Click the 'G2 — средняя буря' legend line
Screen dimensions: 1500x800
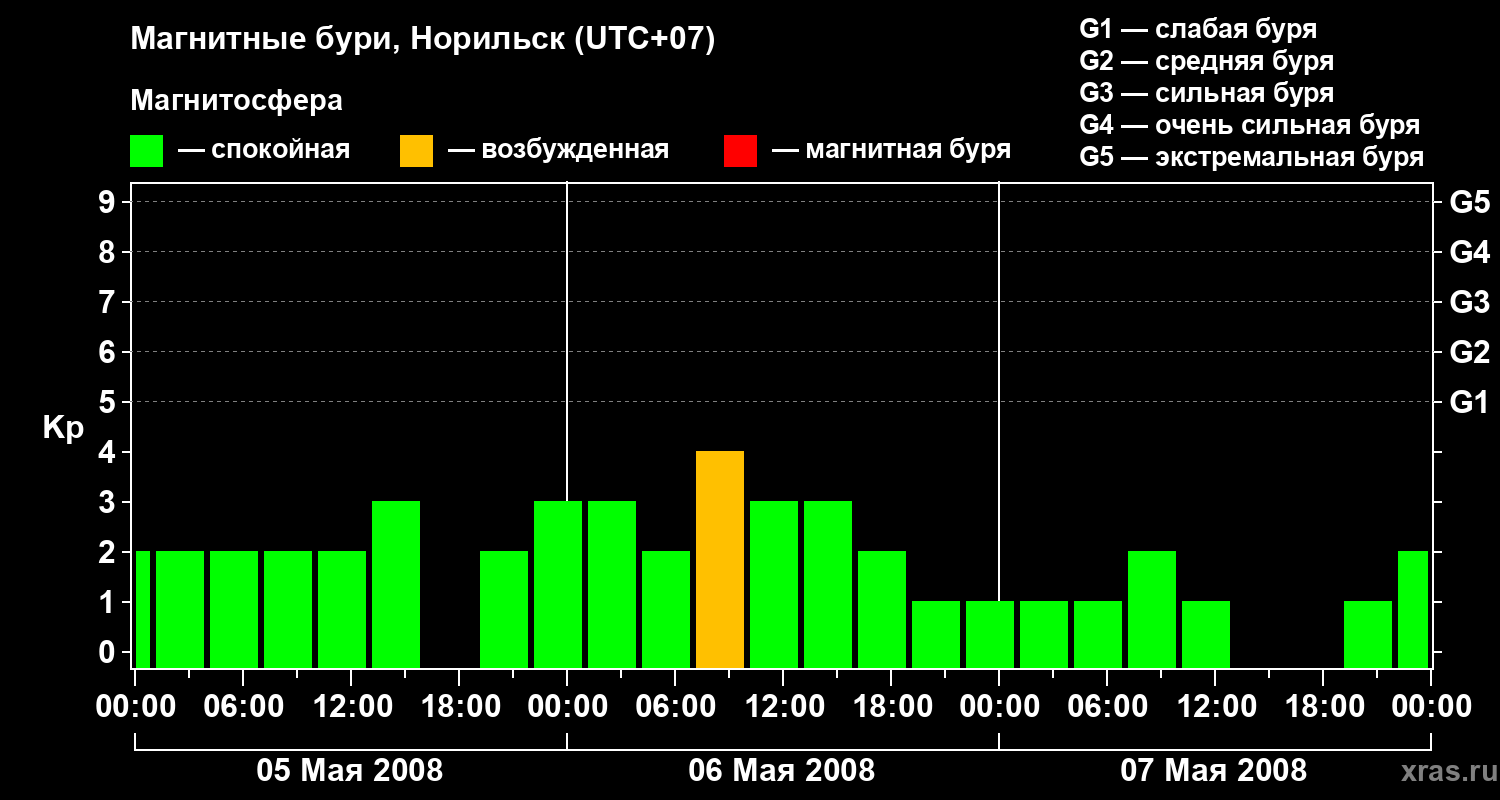(x=1206, y=61)
